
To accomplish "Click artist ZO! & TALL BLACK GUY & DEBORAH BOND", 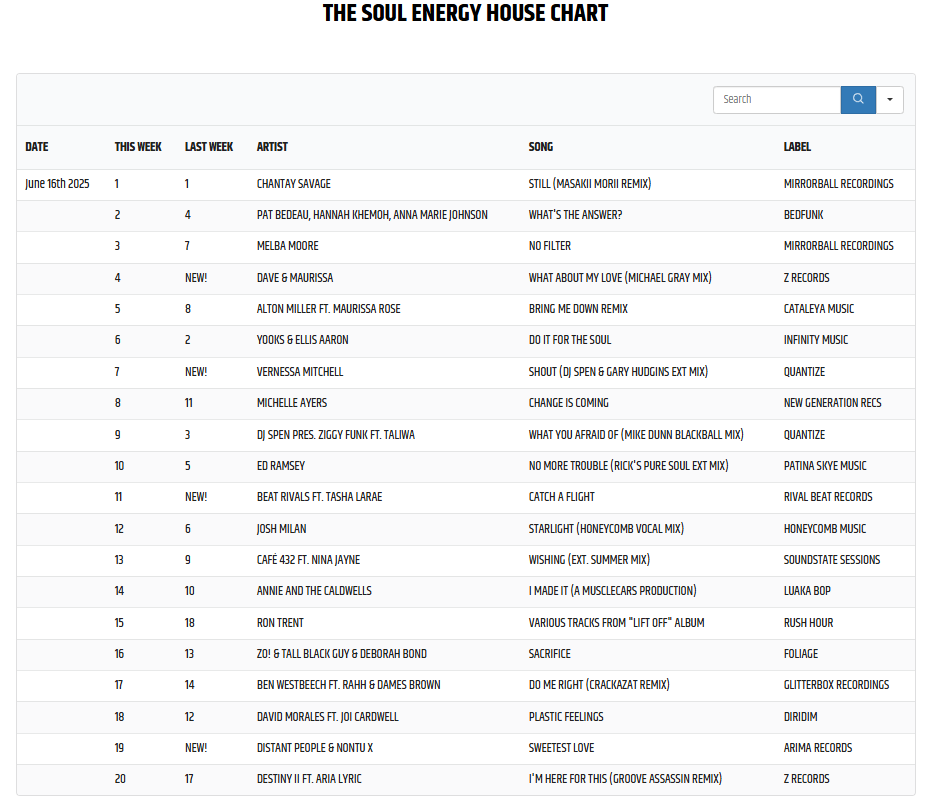I will pyautogui.click(x=341, y=654).
